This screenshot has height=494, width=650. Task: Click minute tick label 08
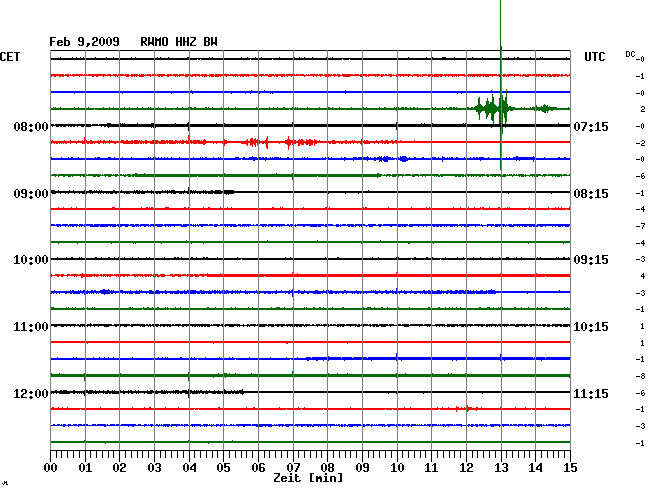click(x=327, y=468)
